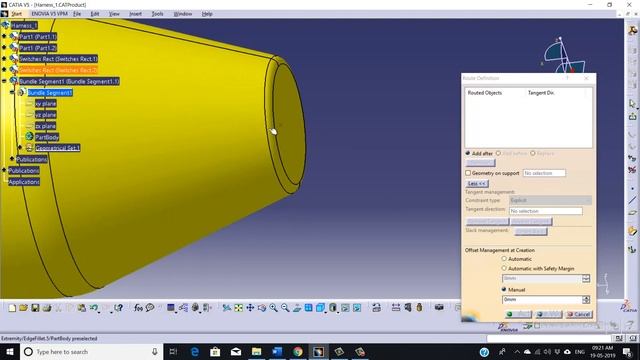This screenshot has height=360, width=640.
Task: Open Chrome from the taskbar
Action: pyautogui.click(x=298, y=352)
